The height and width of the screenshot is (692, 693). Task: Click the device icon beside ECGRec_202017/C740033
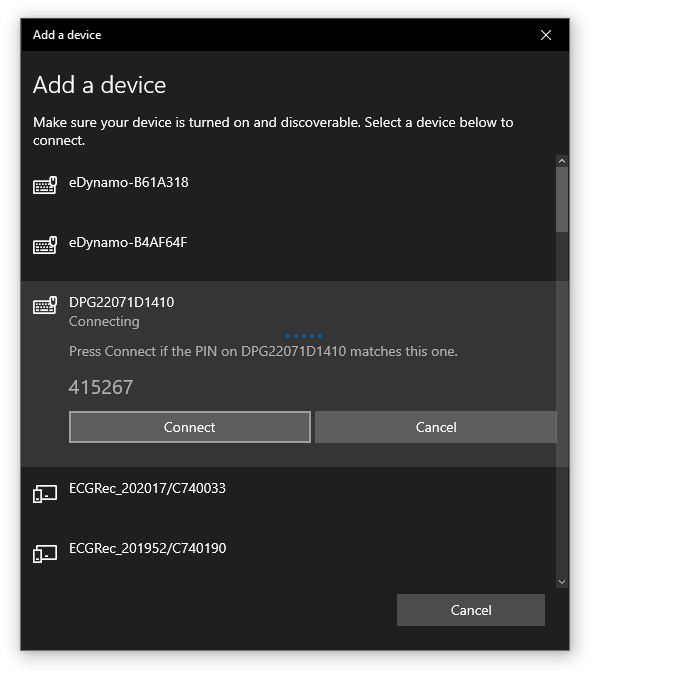coord(45,493)
